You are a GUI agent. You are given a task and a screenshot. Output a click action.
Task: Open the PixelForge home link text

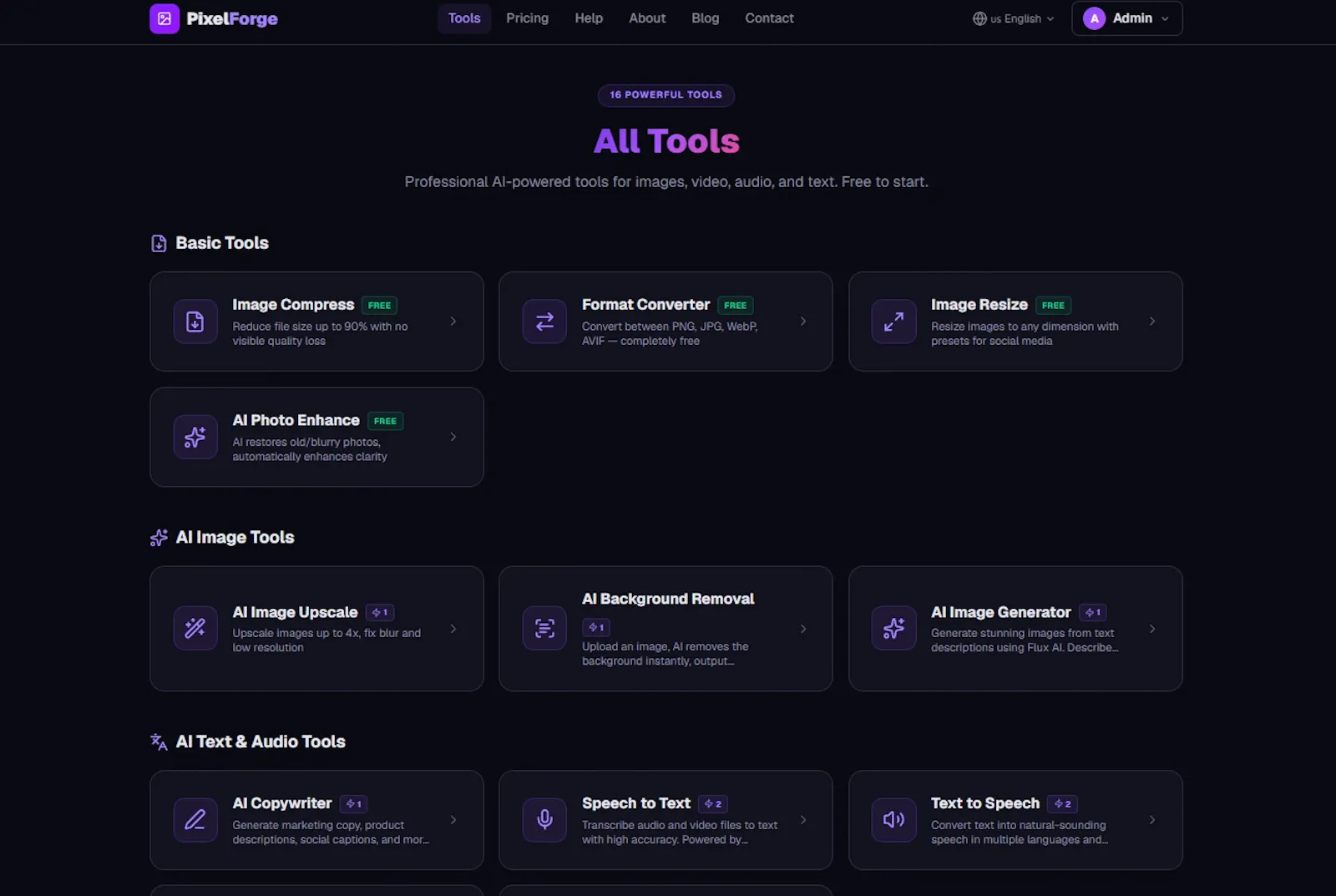pos(232,18)
